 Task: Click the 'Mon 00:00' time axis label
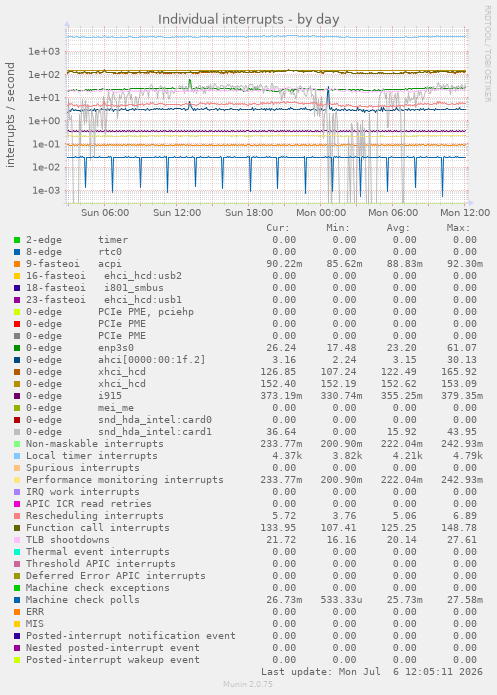[x=321, y=213]
